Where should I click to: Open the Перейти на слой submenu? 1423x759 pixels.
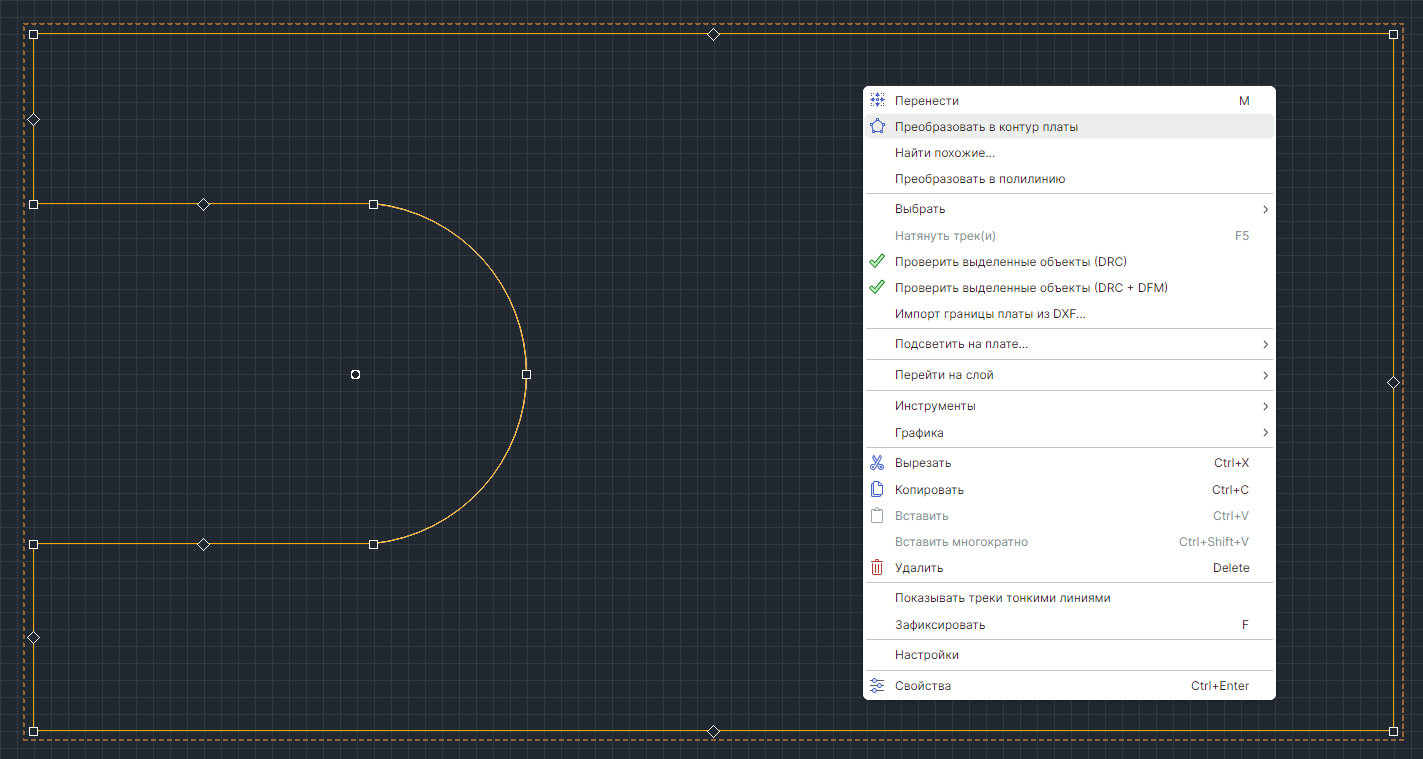click(1265, 375)
